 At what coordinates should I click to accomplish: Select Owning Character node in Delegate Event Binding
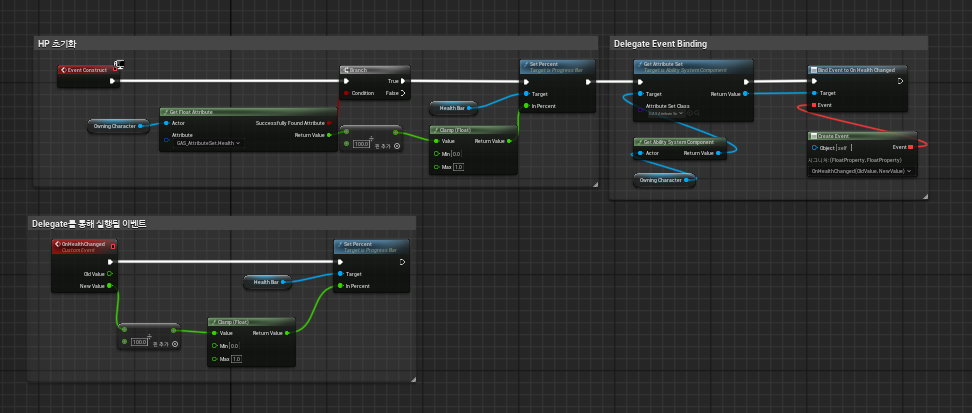(665, 180)
